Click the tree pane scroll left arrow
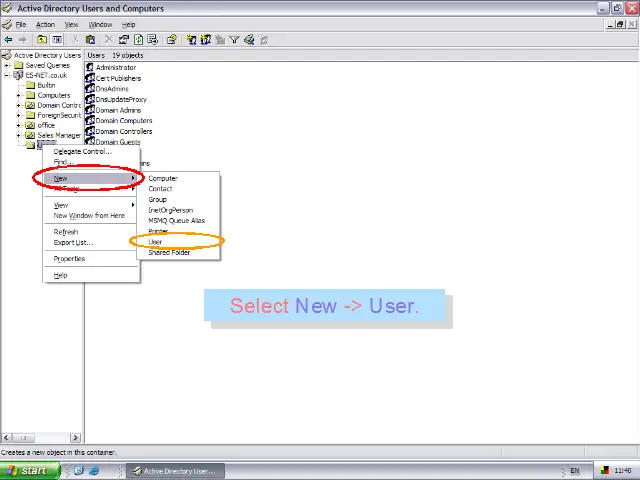 (x=6, y=438)
